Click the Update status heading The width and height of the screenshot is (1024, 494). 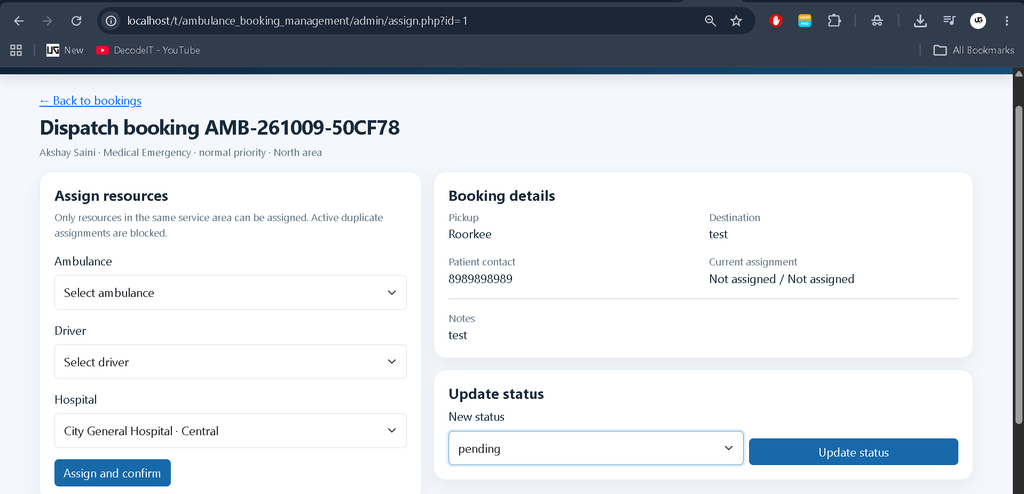(x=496, y=394)
